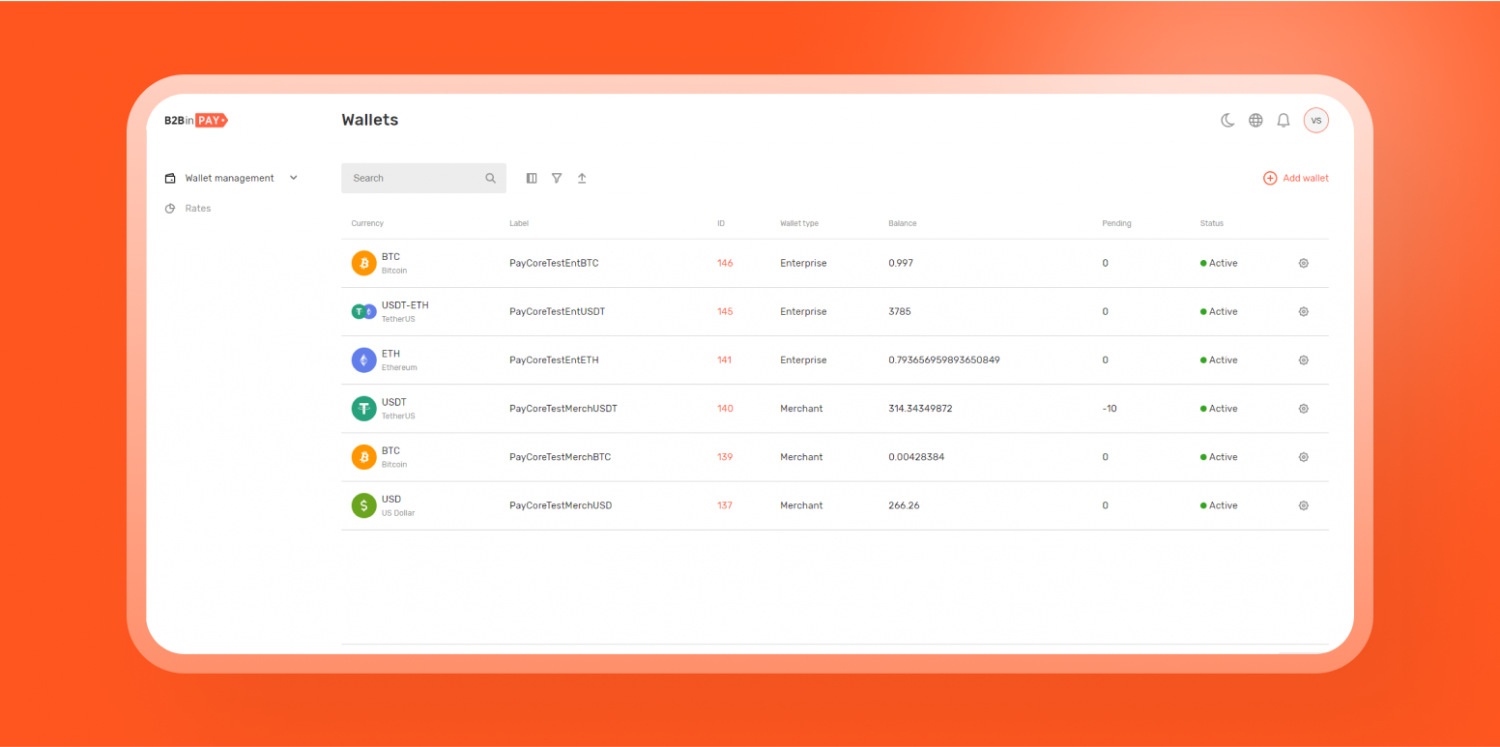Click the B2BinPay logo

(196, 120)
